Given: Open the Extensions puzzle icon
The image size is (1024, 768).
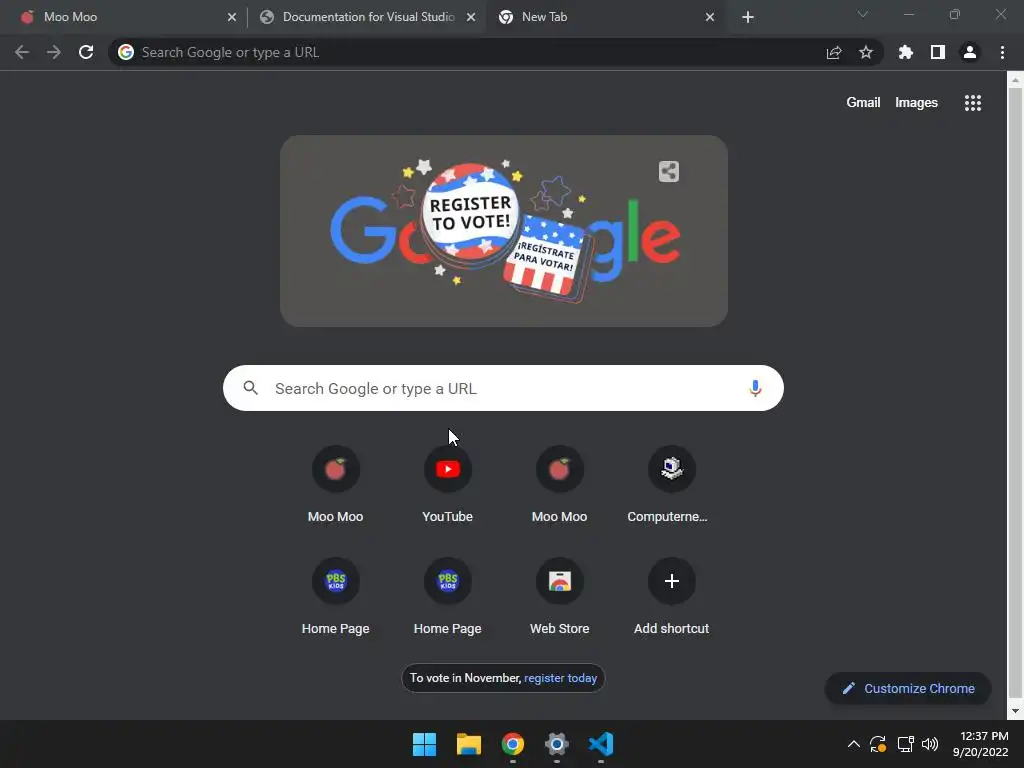Looking at the screenshot, I should click(906, 52).
